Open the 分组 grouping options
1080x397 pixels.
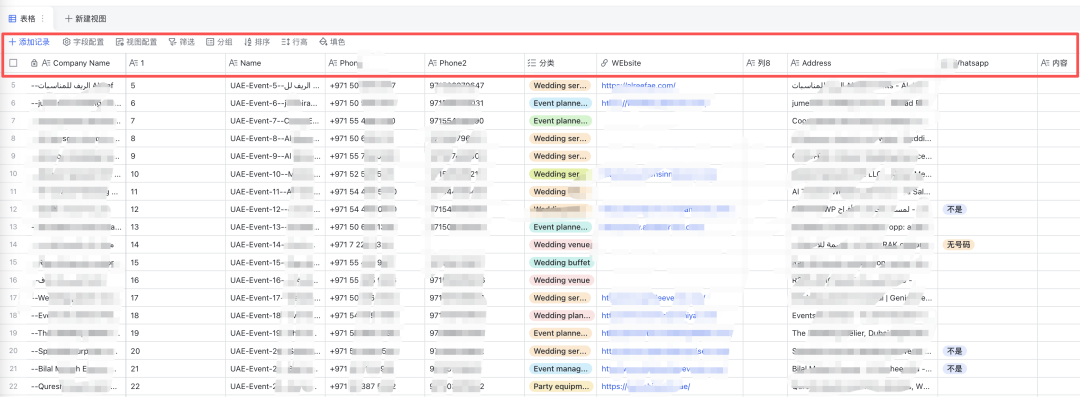pyautogui.click(x=219, y=42)
